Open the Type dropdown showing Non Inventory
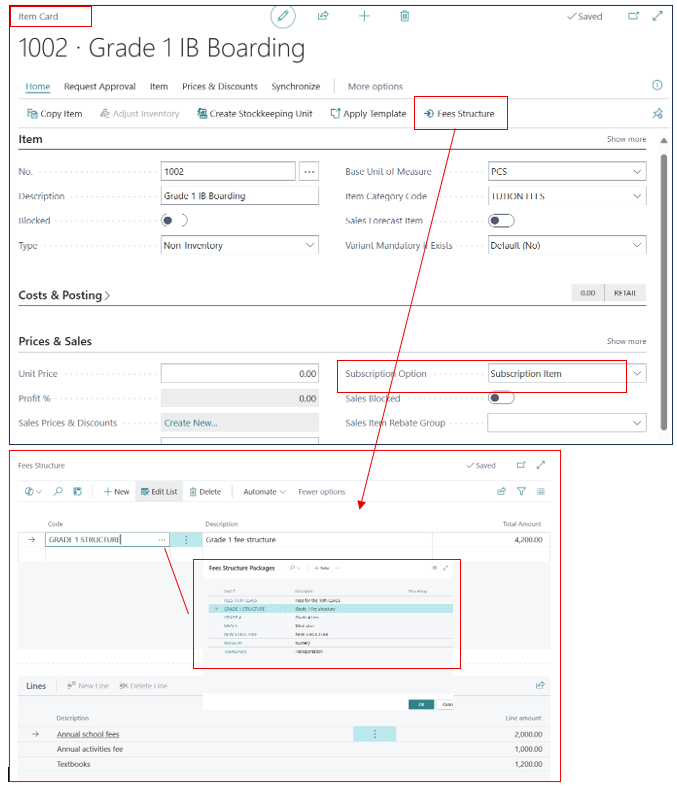 tap(240, 245)
